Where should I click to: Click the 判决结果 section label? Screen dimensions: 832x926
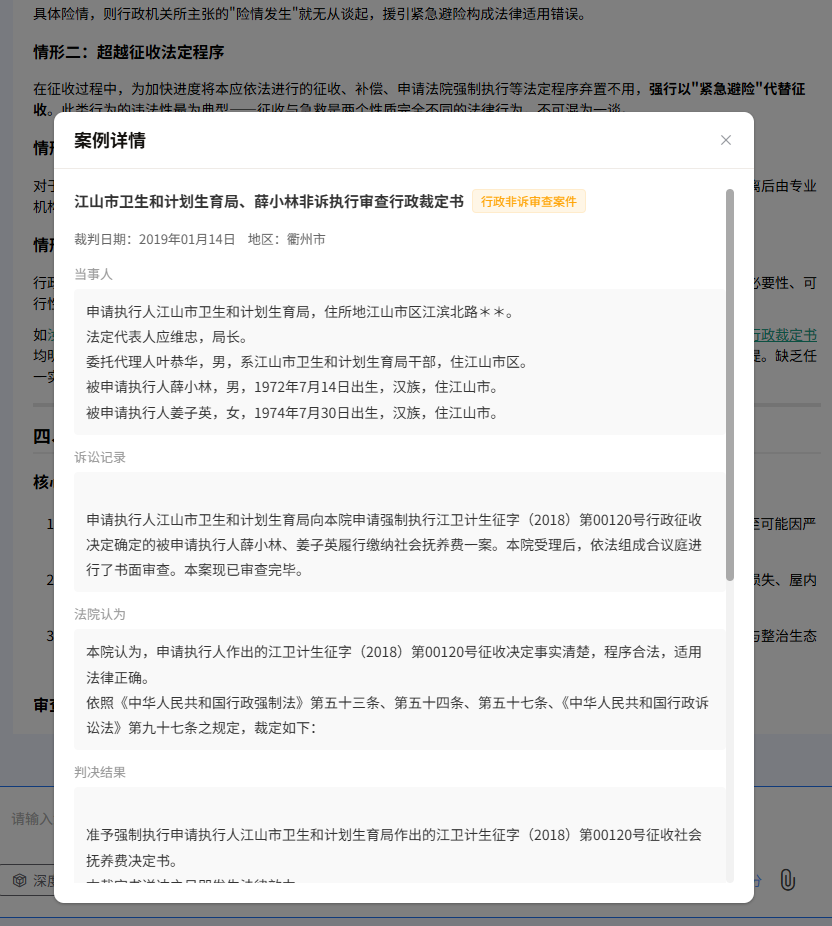point(100,772)
